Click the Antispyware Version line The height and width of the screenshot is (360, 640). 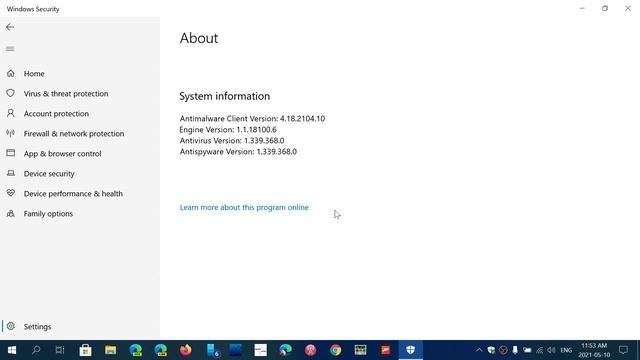pos(238,151)
